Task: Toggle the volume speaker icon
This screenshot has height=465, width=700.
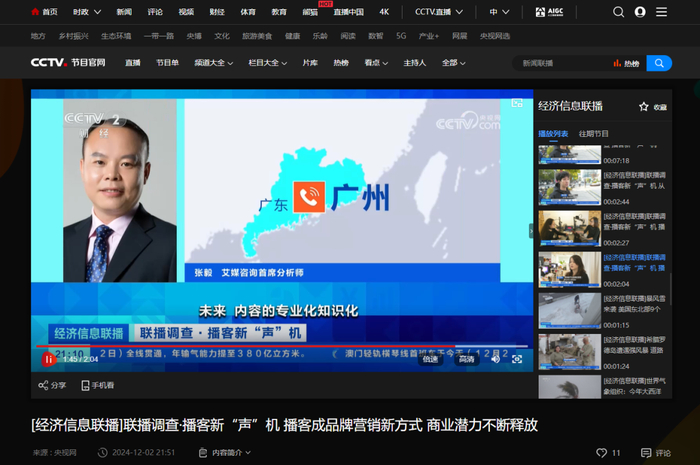Action: point(496,359)
